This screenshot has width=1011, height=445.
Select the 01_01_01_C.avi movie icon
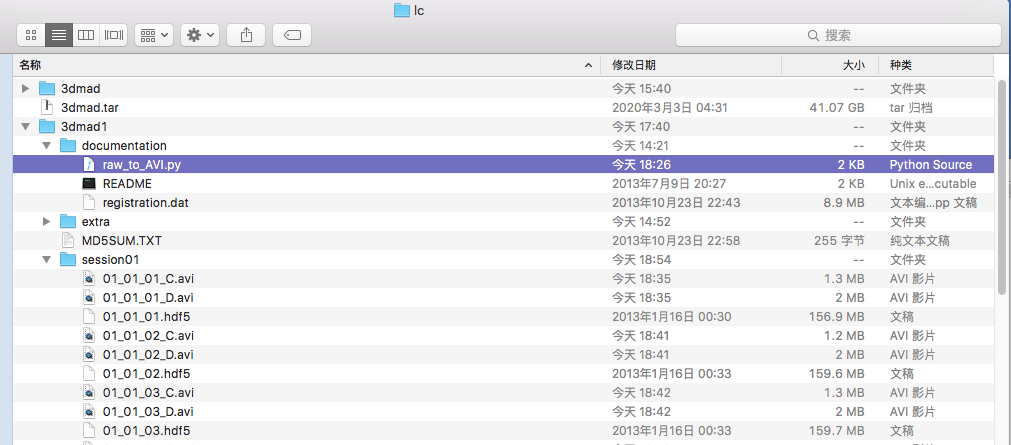[89, 279]
